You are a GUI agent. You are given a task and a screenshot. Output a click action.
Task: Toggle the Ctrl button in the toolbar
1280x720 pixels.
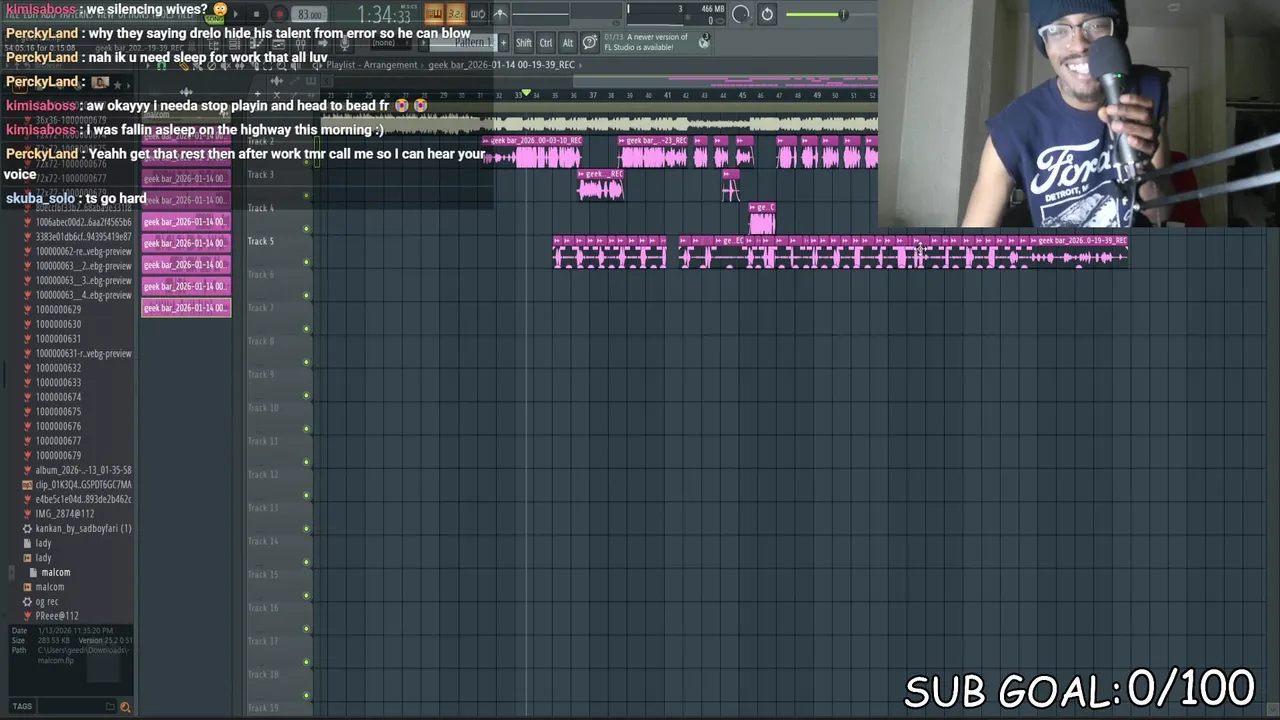tap(546, 43)
